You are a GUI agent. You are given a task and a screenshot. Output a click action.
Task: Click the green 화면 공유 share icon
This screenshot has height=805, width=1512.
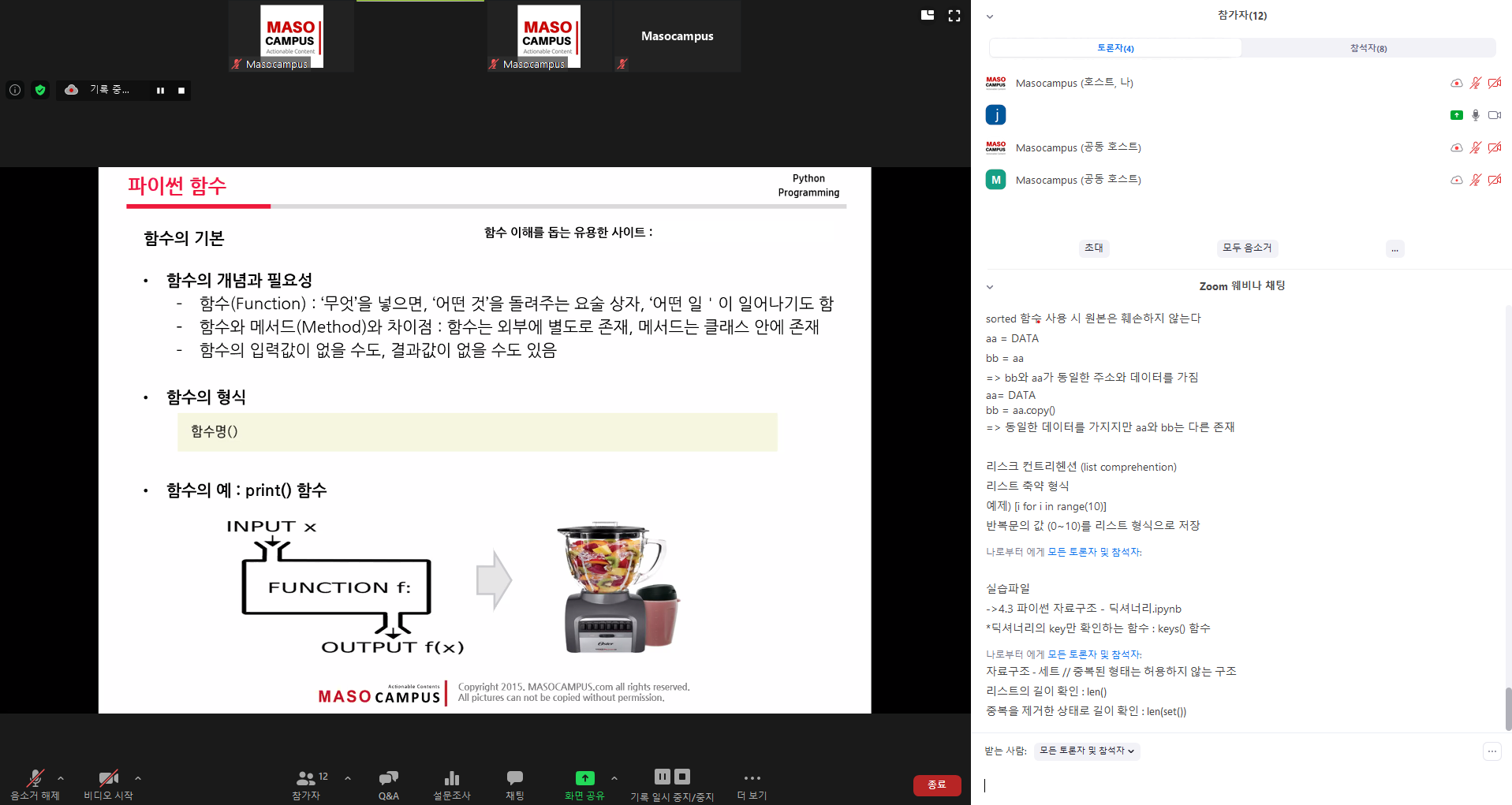click(584, 778)
